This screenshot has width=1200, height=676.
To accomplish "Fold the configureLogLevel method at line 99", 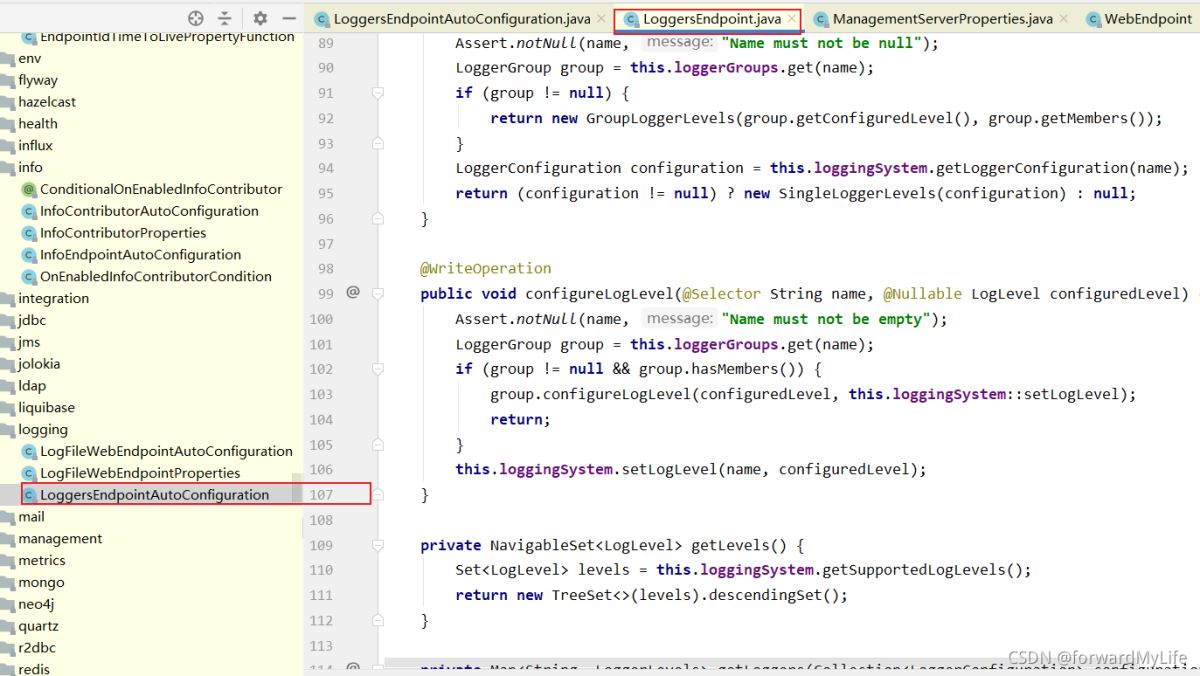I will (x=378, y=293).
